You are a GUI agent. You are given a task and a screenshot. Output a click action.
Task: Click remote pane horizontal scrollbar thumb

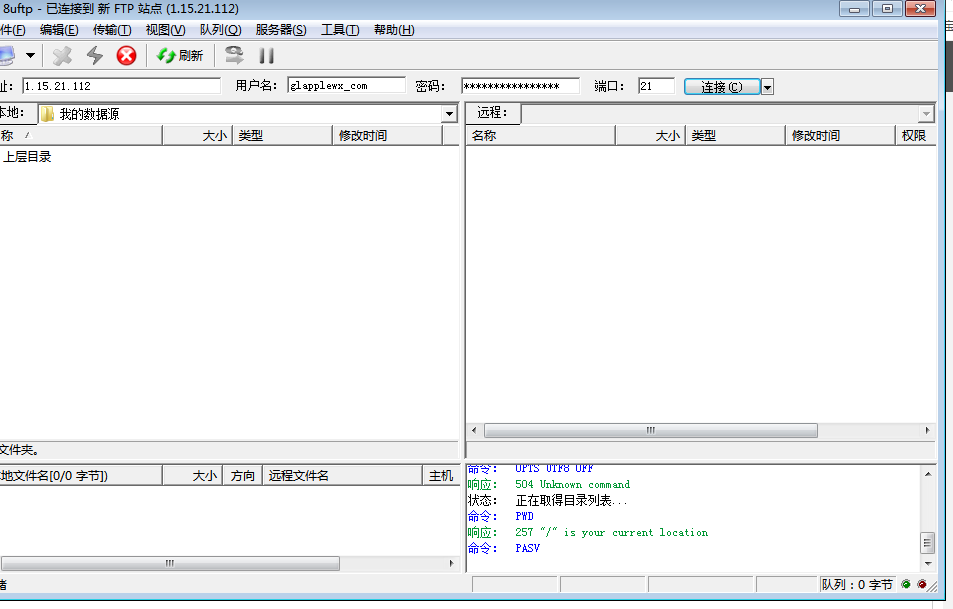pos(651,430)
